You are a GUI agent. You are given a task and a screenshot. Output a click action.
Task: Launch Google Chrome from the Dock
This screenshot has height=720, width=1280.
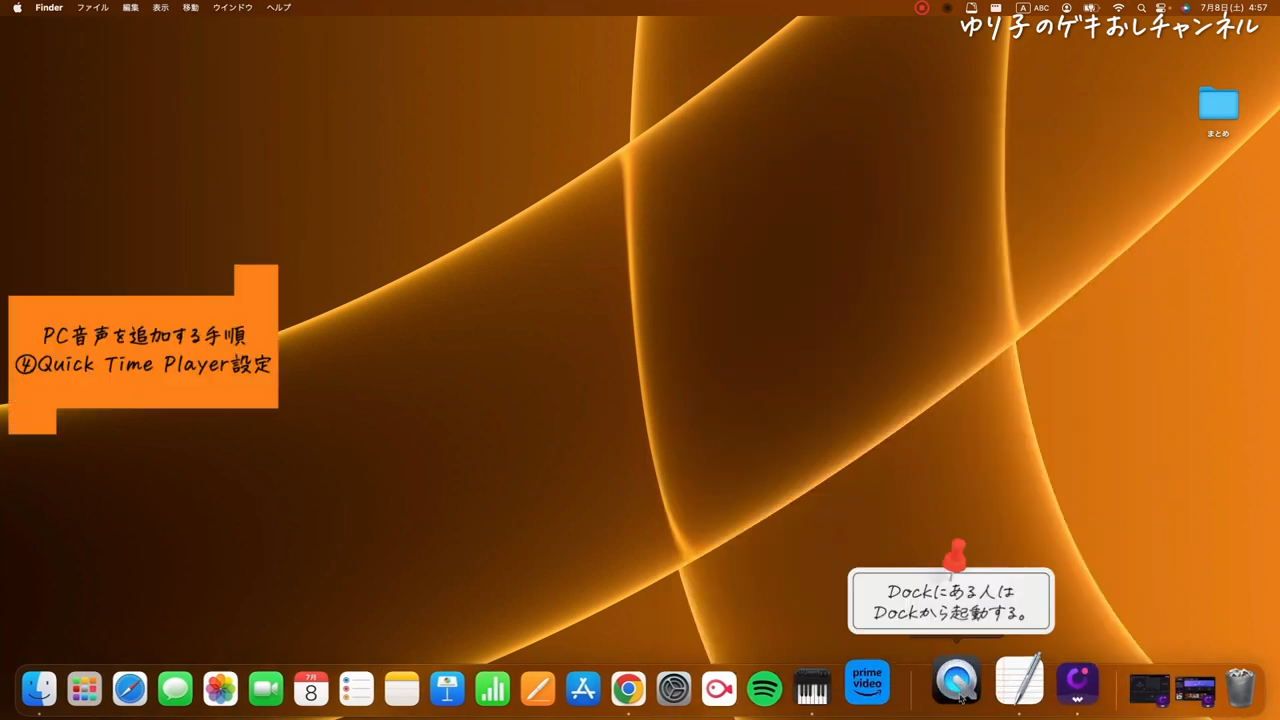628,689
